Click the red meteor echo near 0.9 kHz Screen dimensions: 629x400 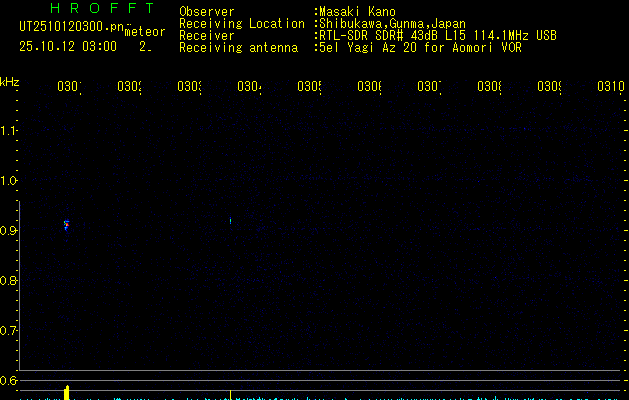tap(67, 225)
